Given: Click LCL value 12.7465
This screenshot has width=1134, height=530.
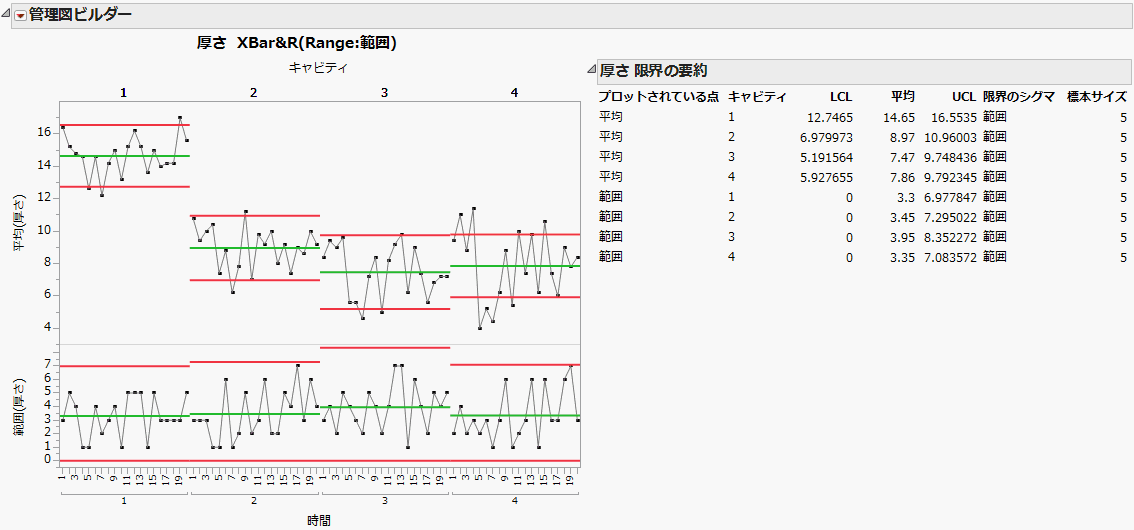Looking at the screenshot, I should [x=832, y=116].
